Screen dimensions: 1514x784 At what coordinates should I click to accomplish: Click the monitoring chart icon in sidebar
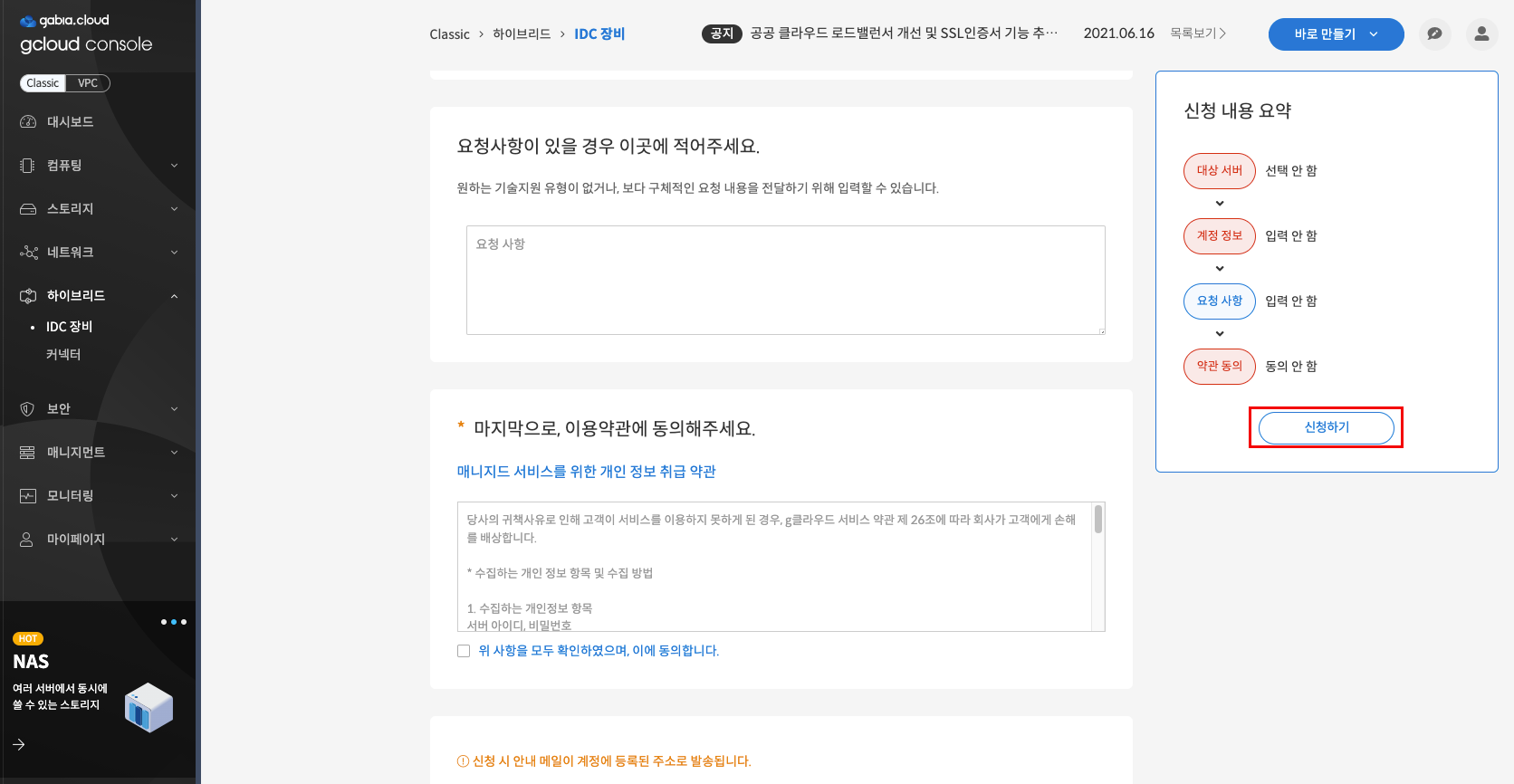tap(28, 496)
